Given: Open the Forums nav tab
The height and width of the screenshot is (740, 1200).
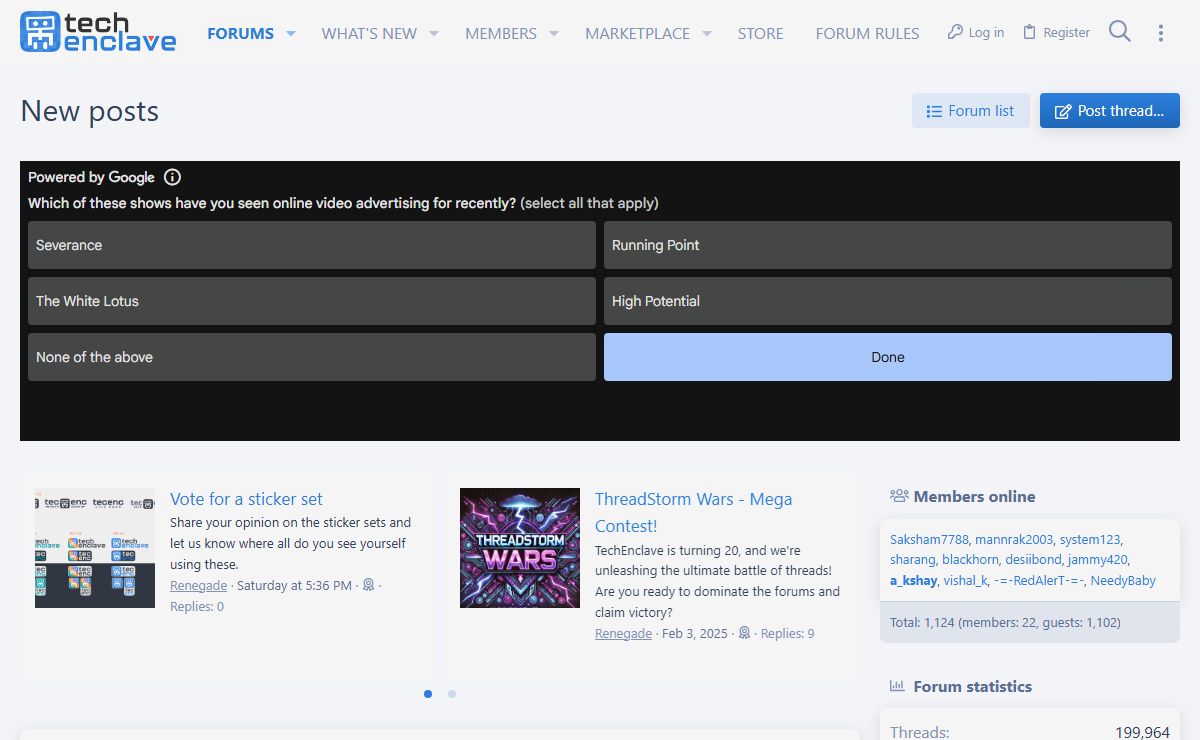Looking at the screenshot, I should click(240, 33).
